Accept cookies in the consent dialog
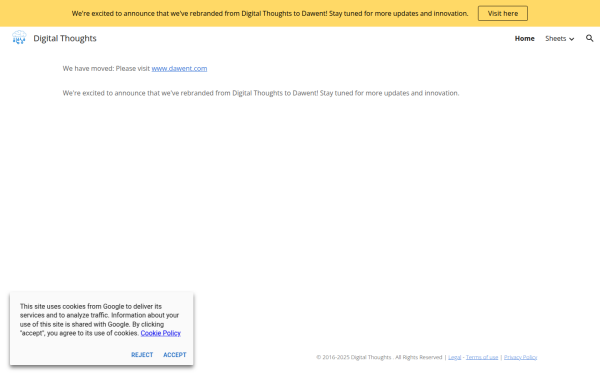 [174, 355]
